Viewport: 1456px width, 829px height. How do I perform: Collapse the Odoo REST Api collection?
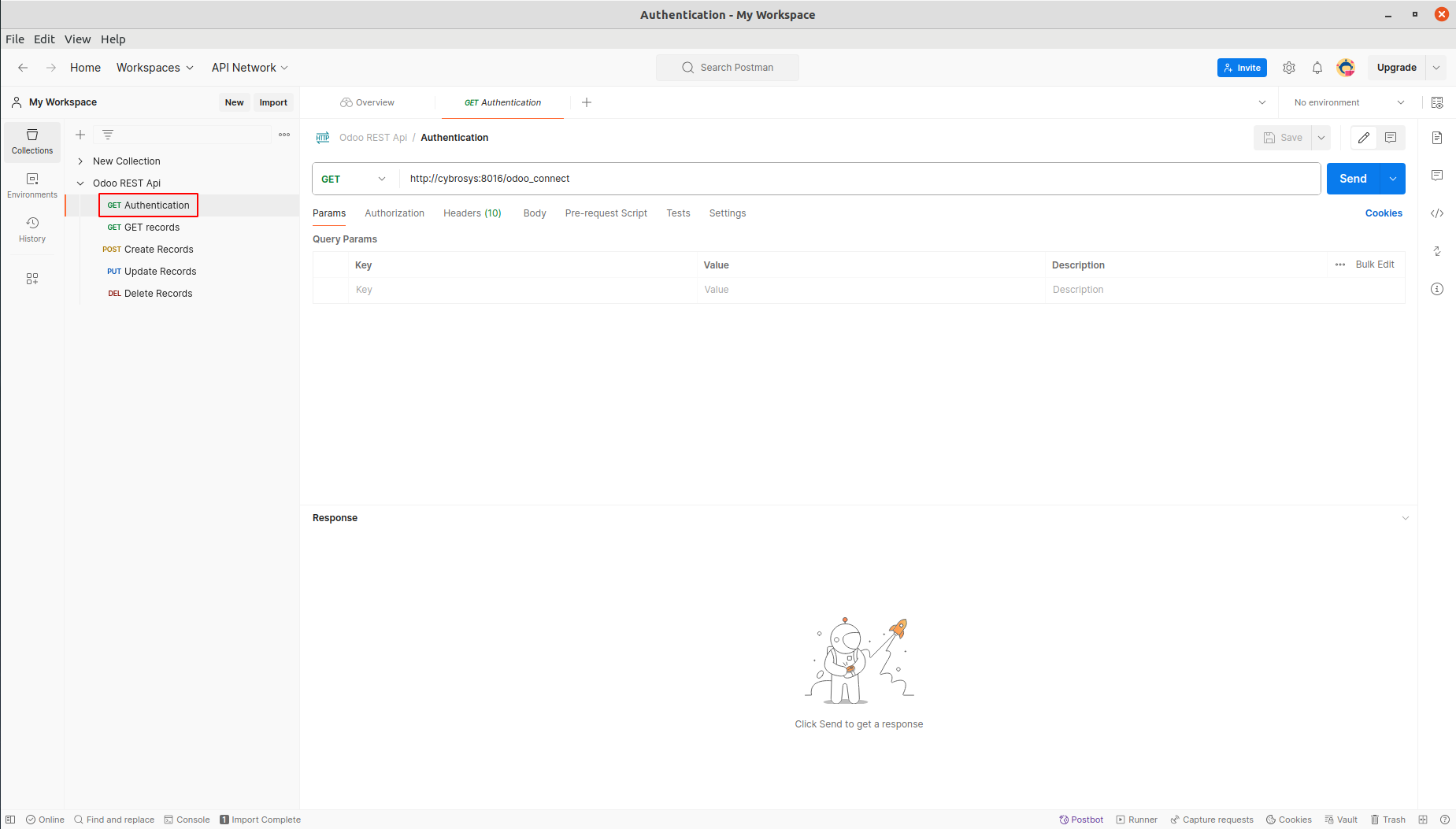click(80, 183)
